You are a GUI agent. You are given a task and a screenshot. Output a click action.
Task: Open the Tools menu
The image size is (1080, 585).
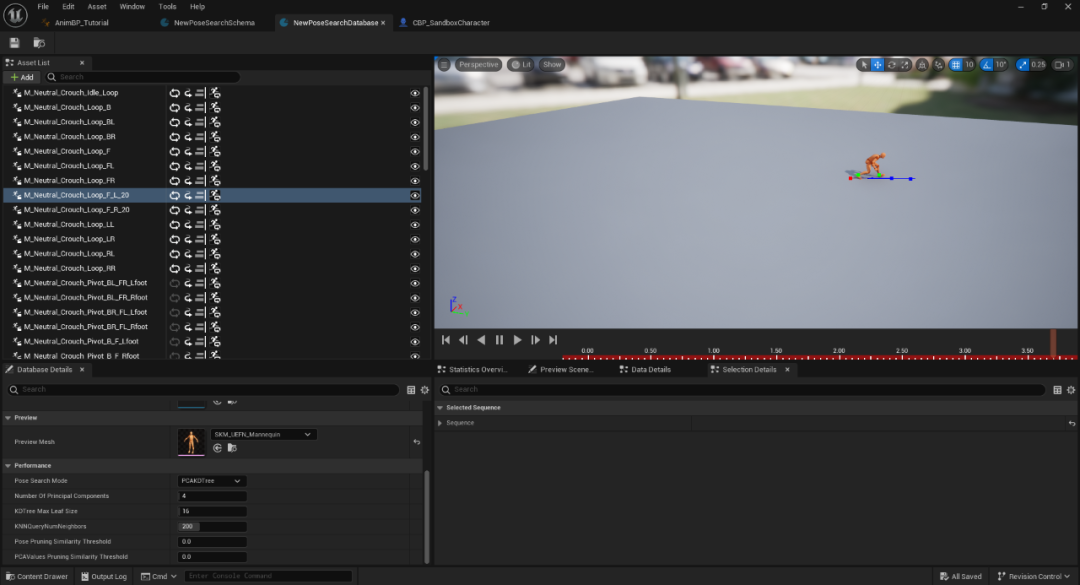[x=167, y=6]
